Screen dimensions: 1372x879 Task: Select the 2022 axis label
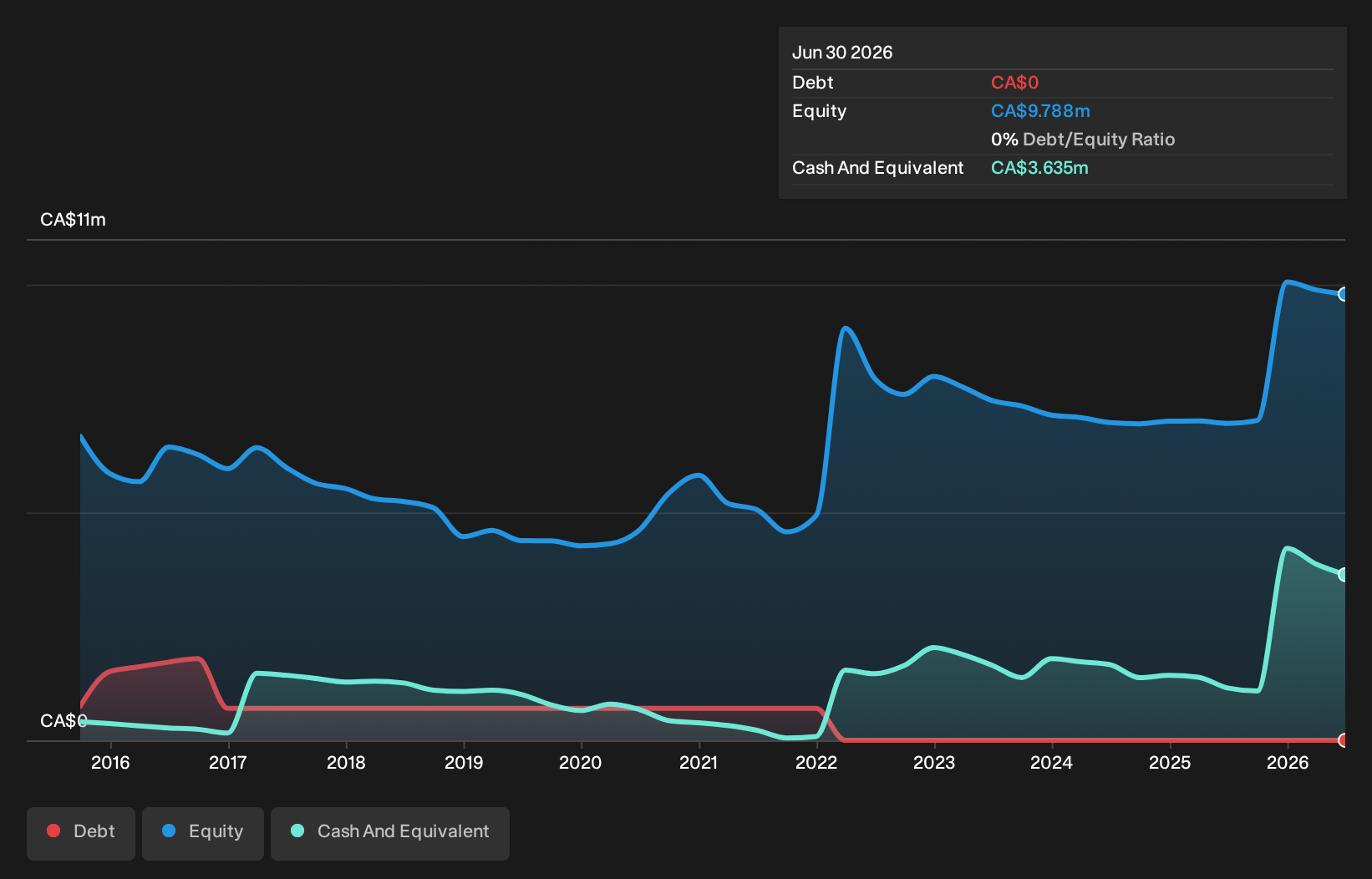pyautogui.click(x=816, y=763)
